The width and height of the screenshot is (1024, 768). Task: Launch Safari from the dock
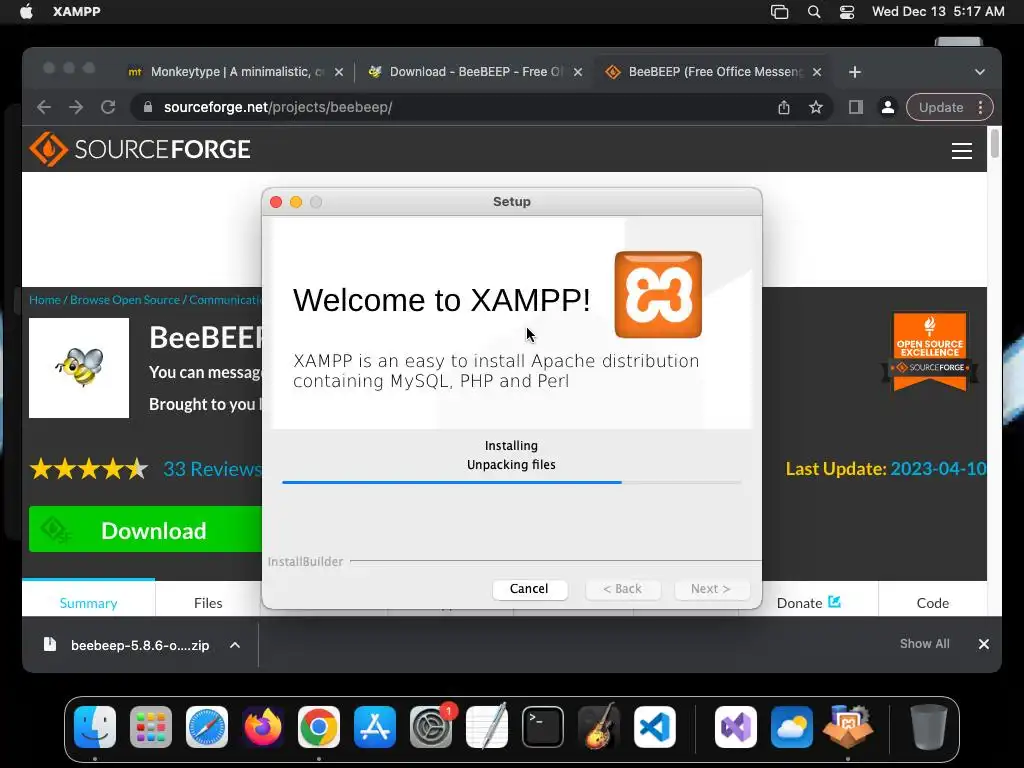[207, 727]
